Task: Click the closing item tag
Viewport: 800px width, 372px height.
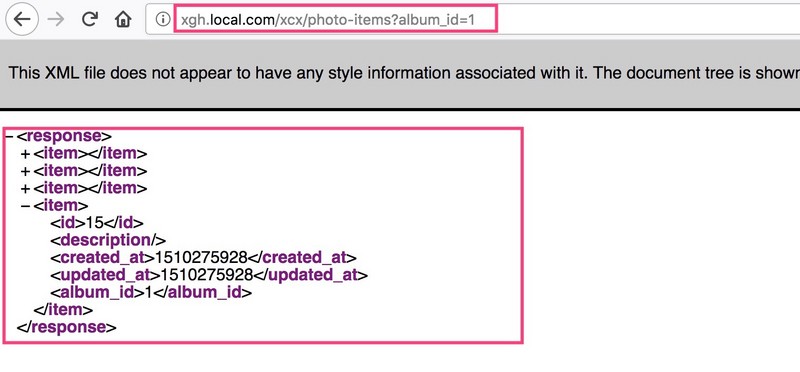Action: tap(63, 310)
